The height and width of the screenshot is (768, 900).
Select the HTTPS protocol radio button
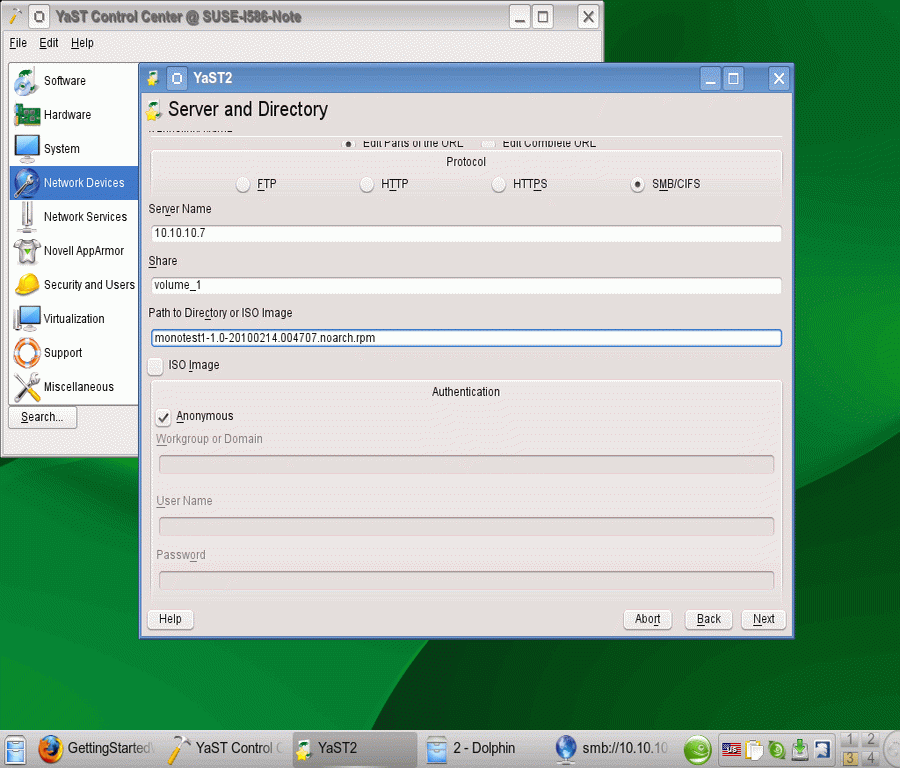tap(499, 184)
